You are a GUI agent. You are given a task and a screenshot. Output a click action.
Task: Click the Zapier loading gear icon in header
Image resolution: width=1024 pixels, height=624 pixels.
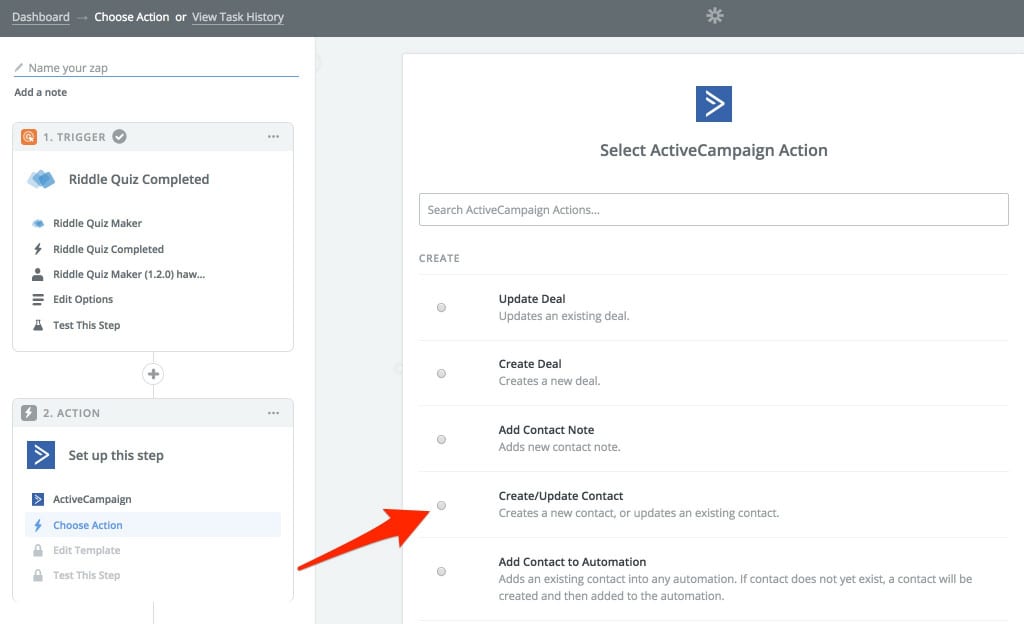[x=714, y=16]
